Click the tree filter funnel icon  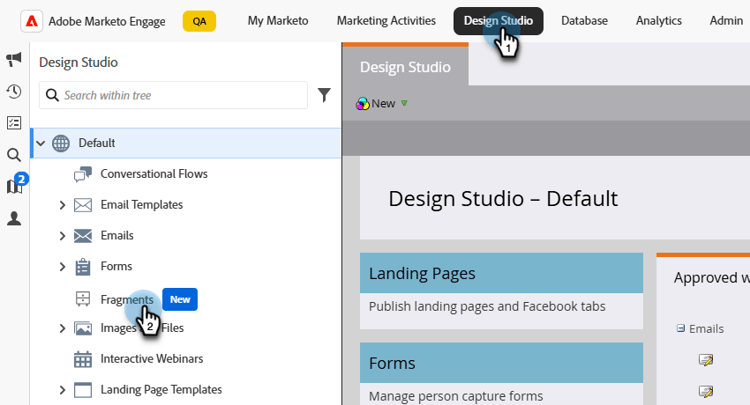pyautogui.click(x=324, y=95)
